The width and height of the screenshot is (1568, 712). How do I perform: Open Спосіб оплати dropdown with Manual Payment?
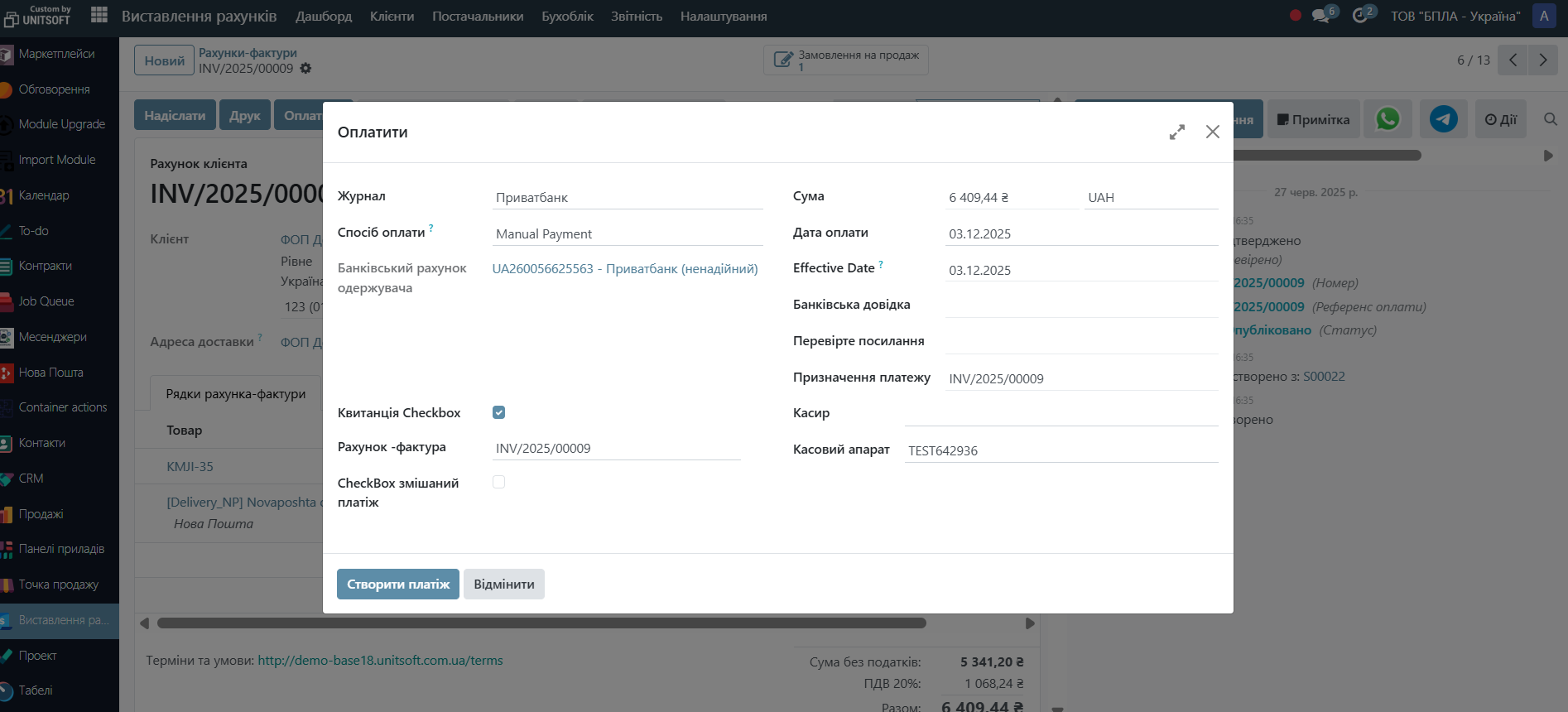[x=627, y=234]
